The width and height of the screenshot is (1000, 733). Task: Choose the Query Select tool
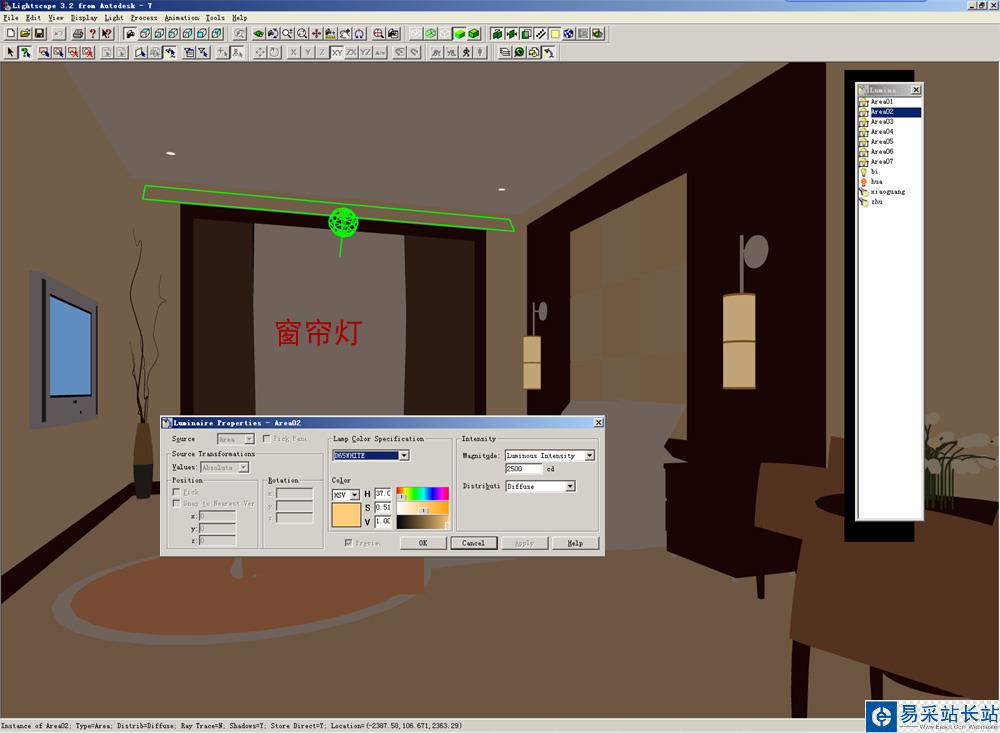click(25, 52)
